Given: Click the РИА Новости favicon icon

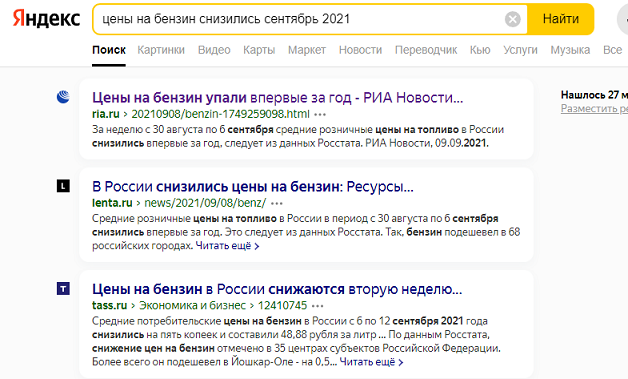Looking at the screenshot, I should coord(63,97).
